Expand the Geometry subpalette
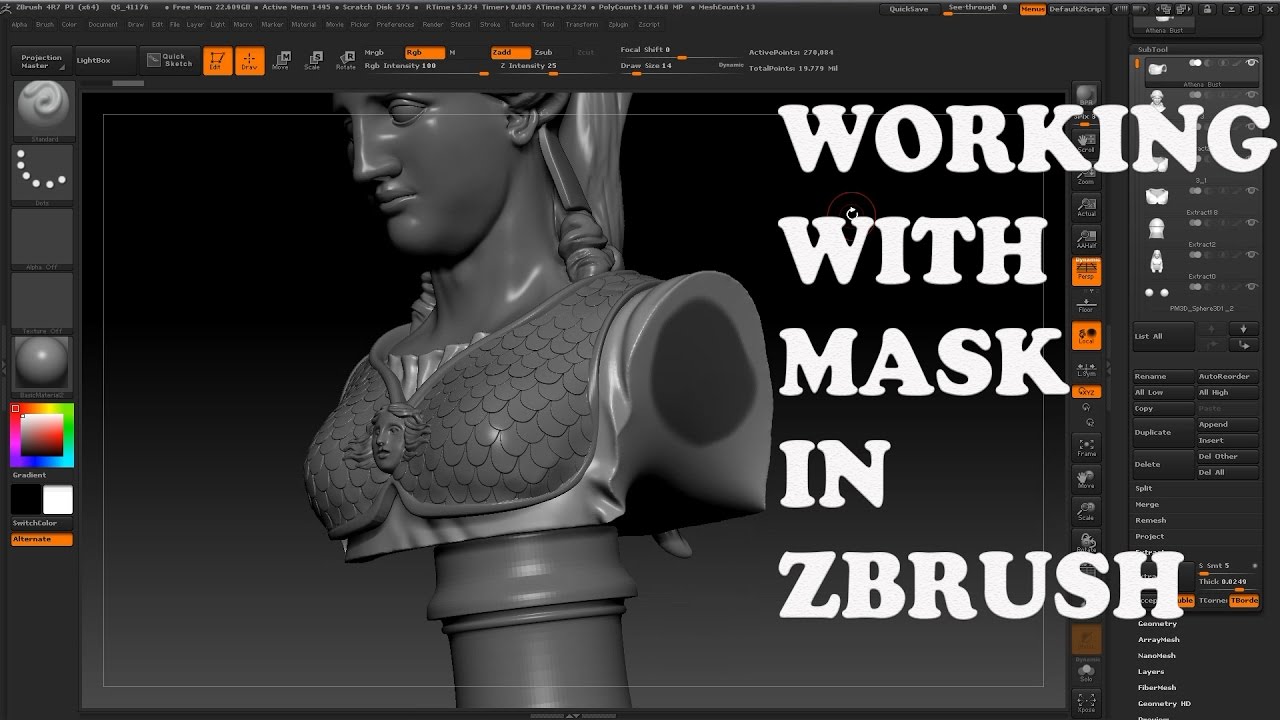The height and width of the screenshot is (720, 1280). click(x=1158, y=624)
